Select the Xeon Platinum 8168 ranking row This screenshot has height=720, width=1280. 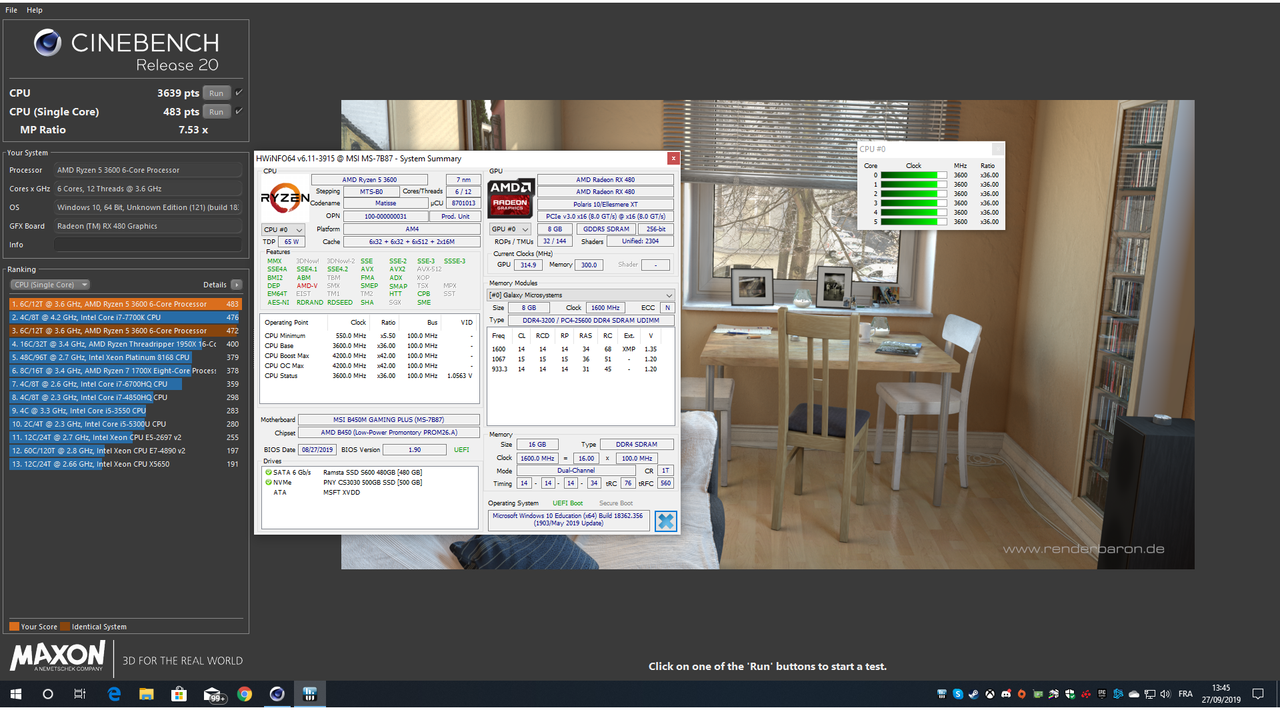(x=125, y=357)
